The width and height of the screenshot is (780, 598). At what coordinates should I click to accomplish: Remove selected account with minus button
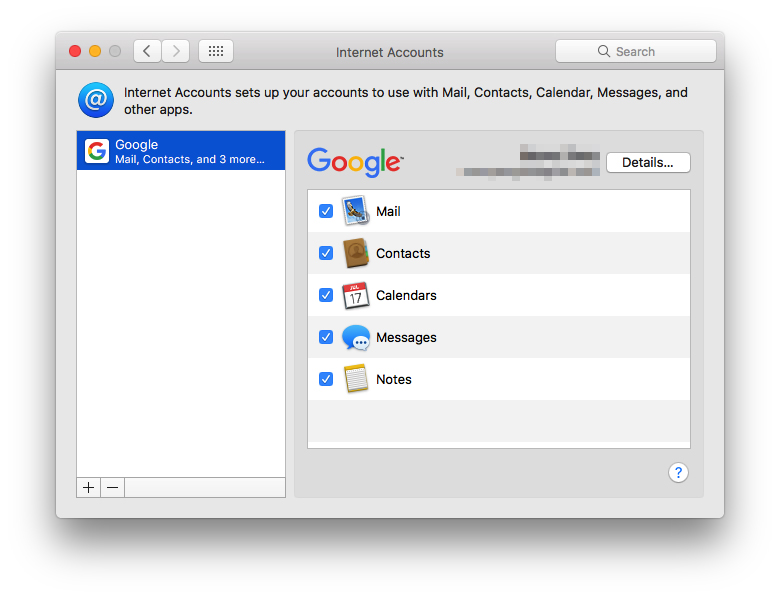click(113, 487)
